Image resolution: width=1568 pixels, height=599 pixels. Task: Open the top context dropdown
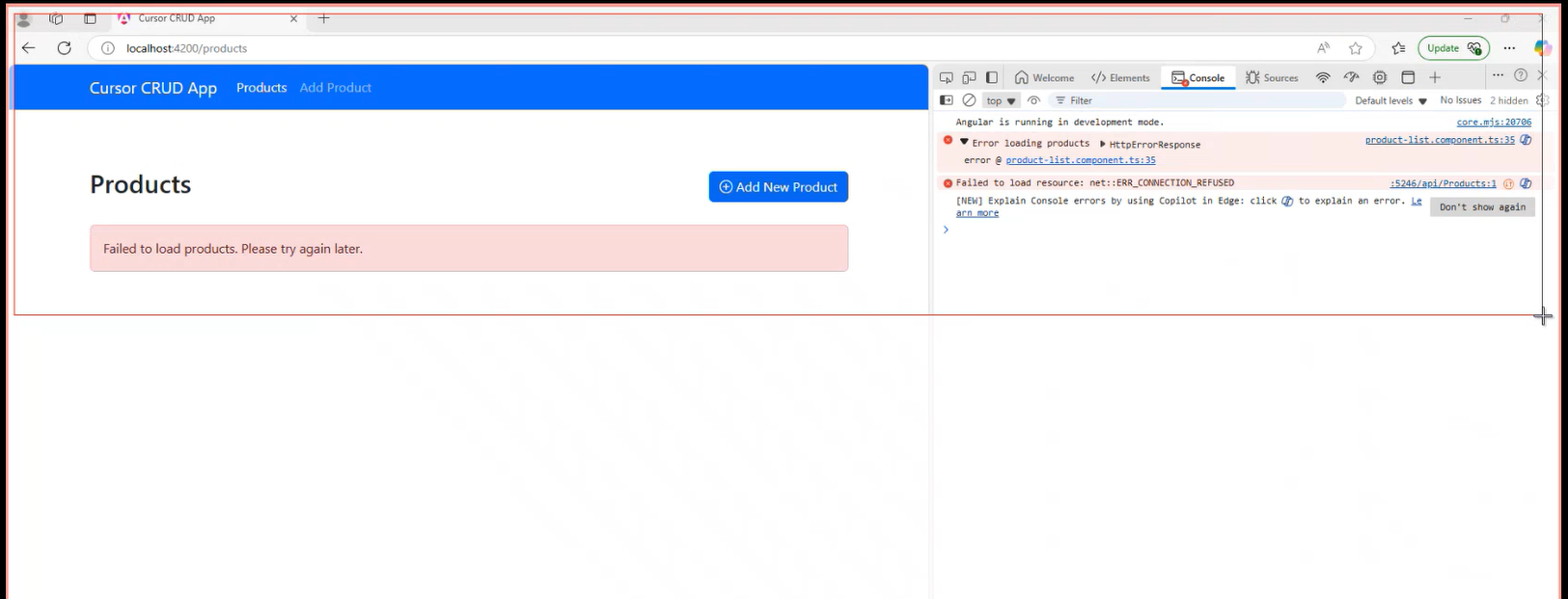tap(1001, 100)
